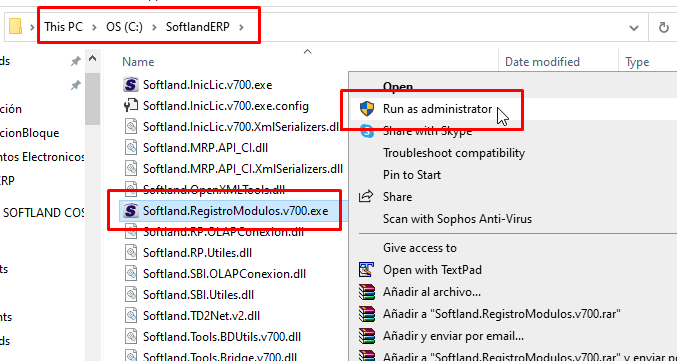
Task: Select the file name Softland.Tools.BDUtils.v700.dll
Action: tap(221, 337)
